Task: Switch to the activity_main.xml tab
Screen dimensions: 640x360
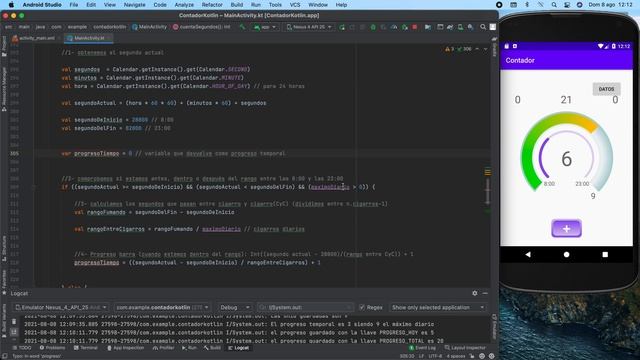Action: coord(36,38)
